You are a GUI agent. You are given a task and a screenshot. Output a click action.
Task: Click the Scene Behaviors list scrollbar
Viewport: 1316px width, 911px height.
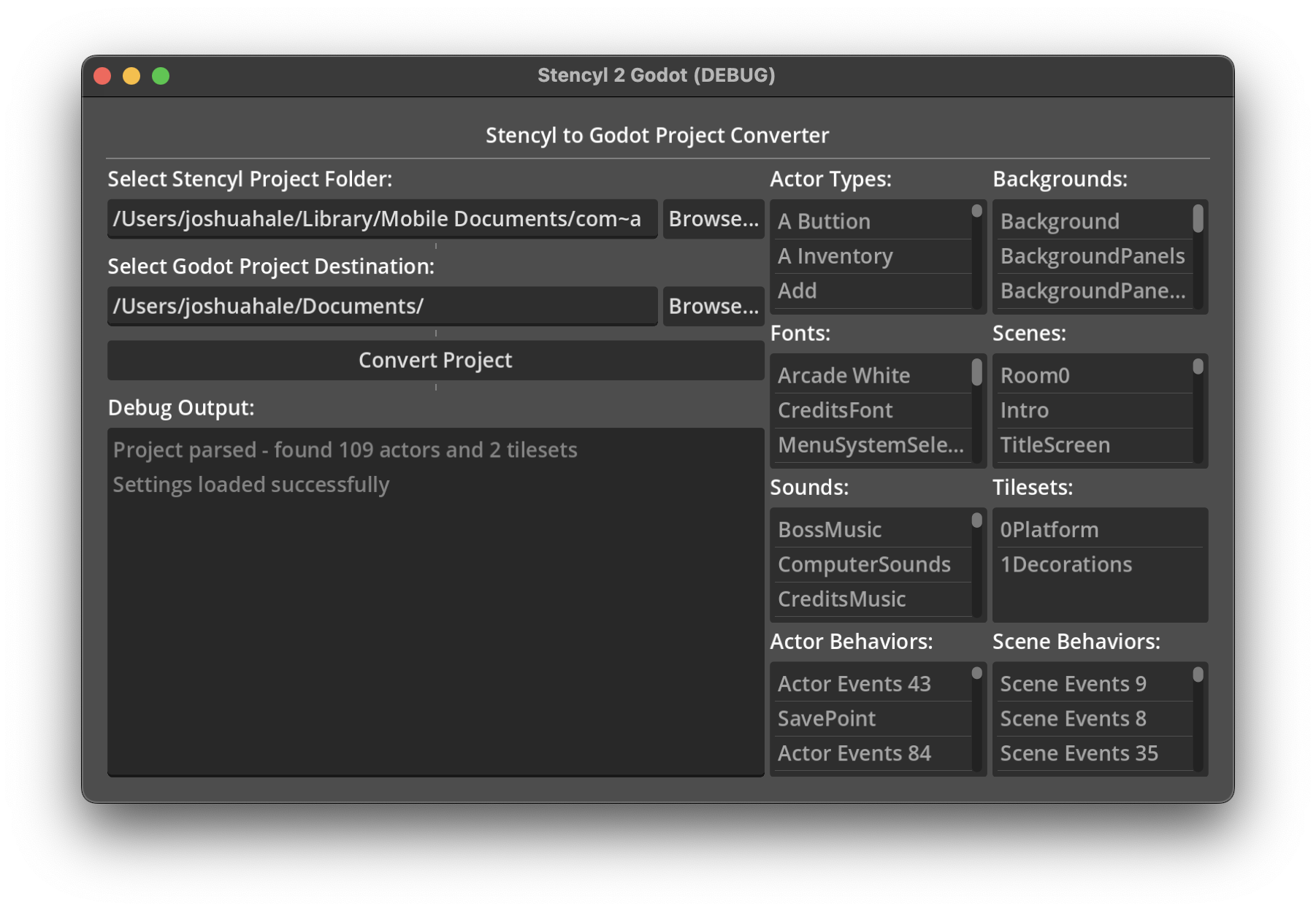[1198, 718]
